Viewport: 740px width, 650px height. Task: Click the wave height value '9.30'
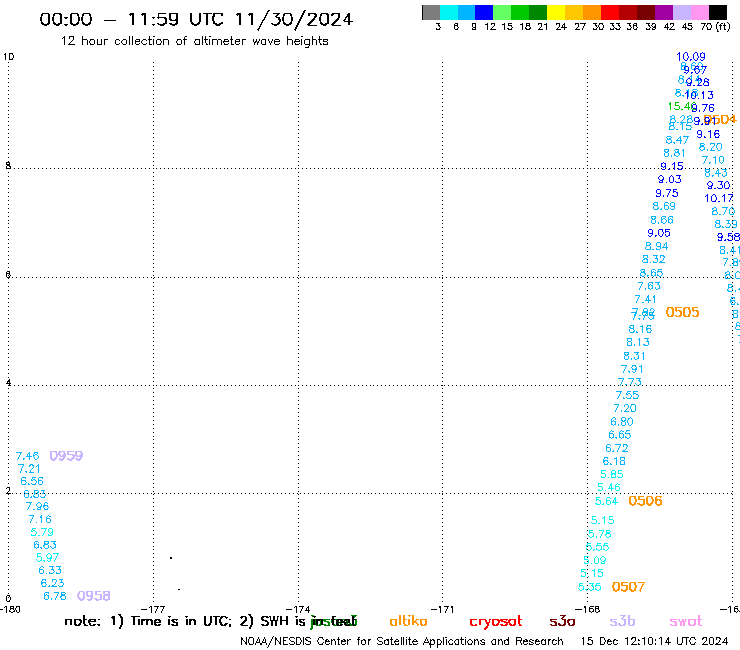pos(718,186)
